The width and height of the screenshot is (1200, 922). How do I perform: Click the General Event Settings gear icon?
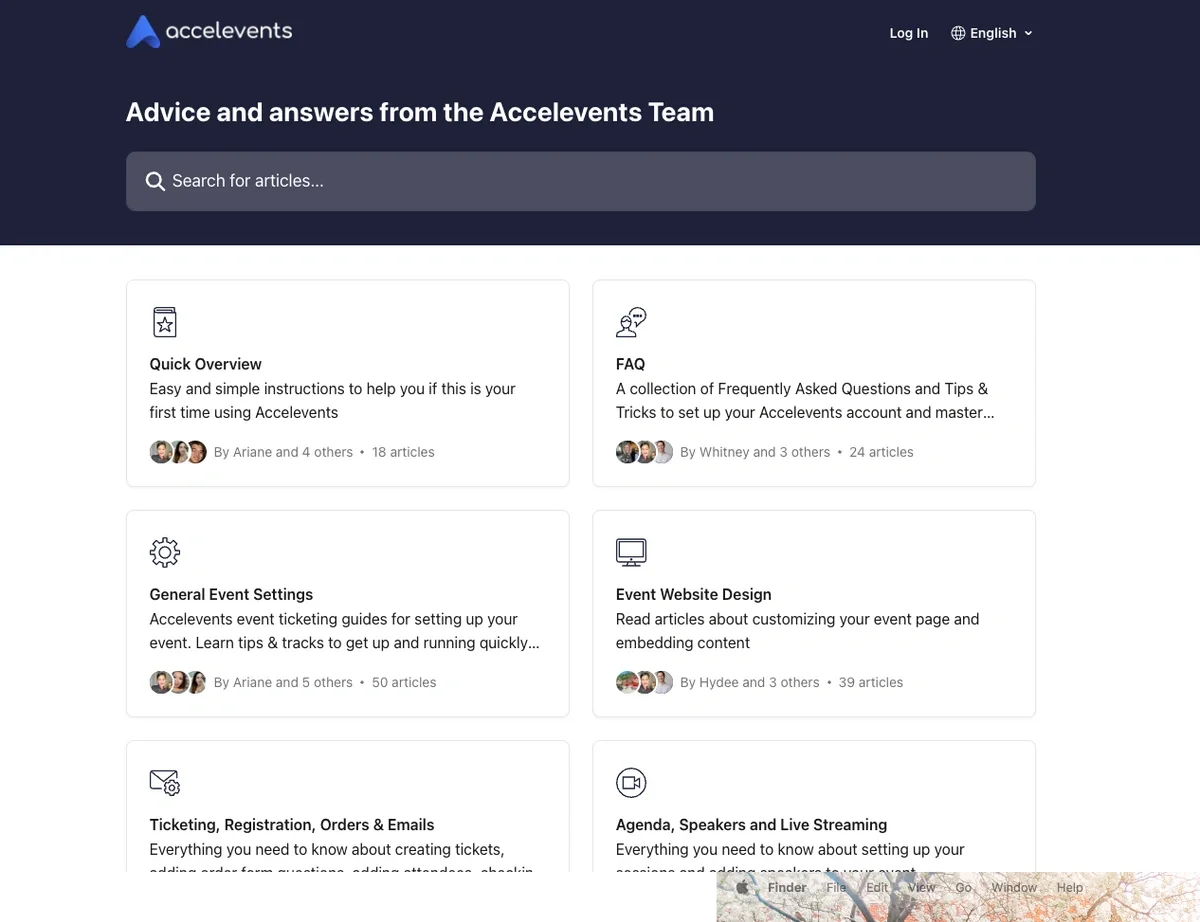coord(164,552)
